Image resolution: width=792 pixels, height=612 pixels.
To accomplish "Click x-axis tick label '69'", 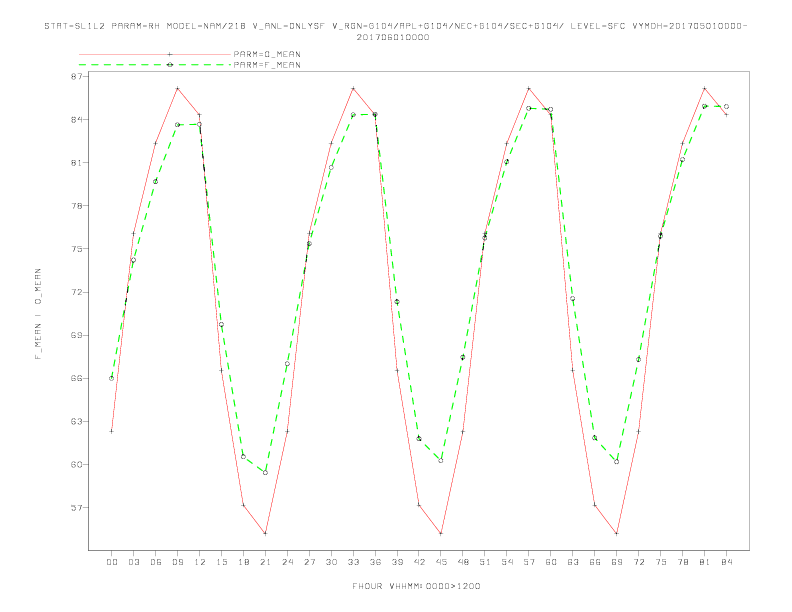I will pyautogui.click(x=617, y=562).
